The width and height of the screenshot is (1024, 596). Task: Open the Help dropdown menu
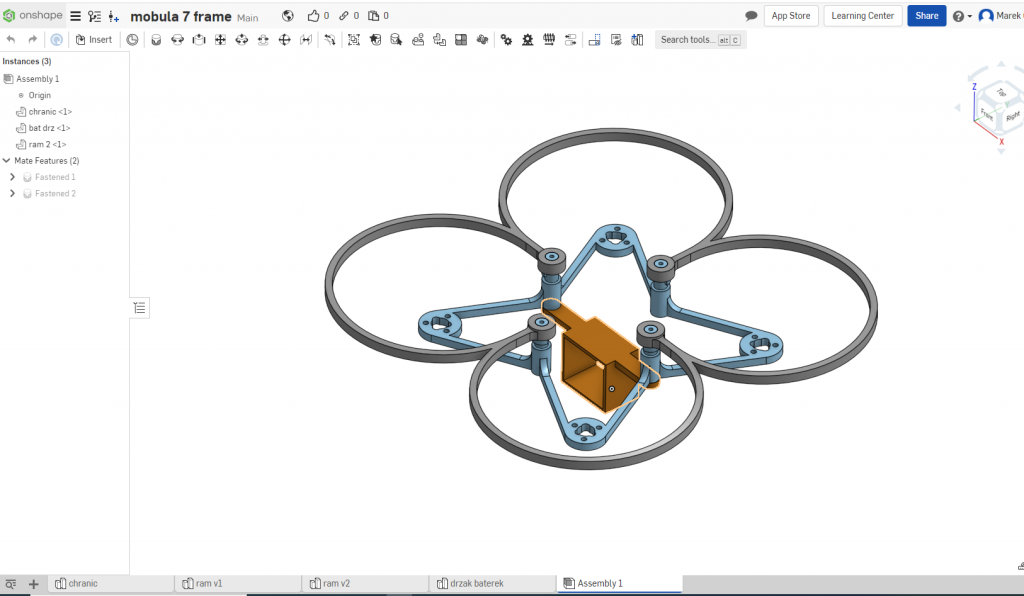tap(961, 16)
